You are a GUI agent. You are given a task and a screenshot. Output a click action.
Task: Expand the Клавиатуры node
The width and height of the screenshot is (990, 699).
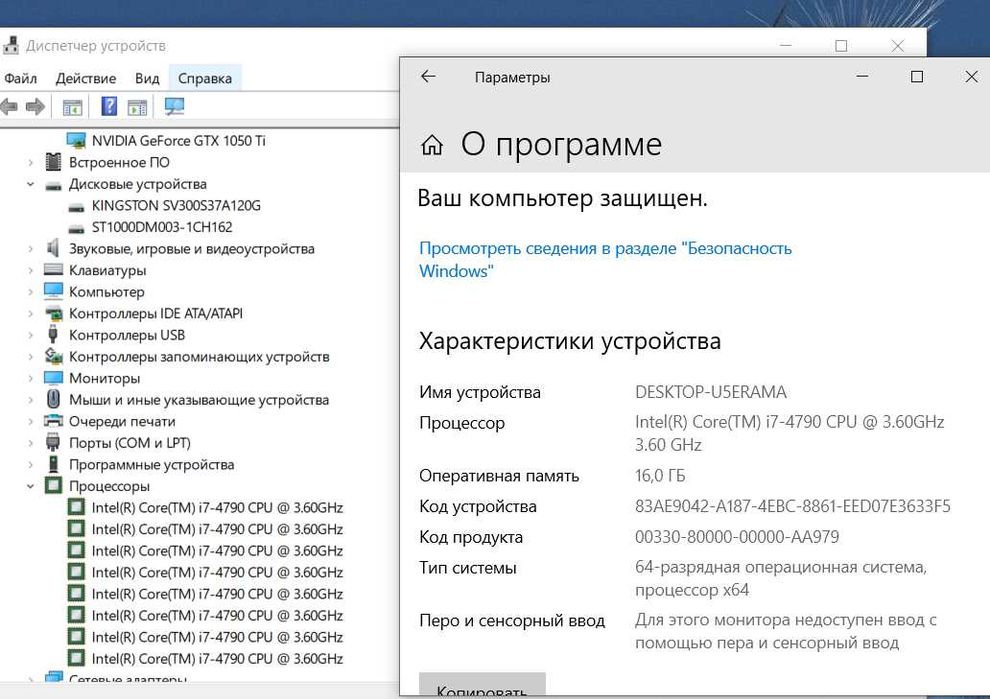(x=30, y=270)
